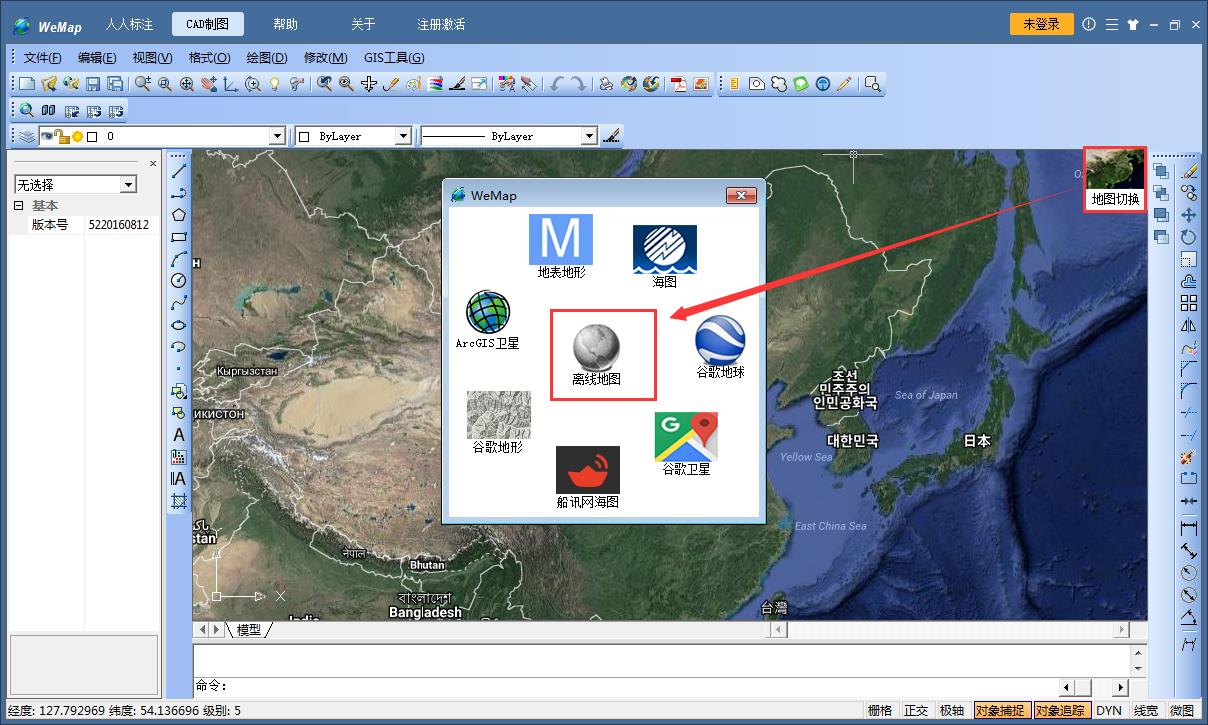
Task: Toggle 正交 ortho mode in status bar
Action: pyautogui.click(x=916, y=711)
